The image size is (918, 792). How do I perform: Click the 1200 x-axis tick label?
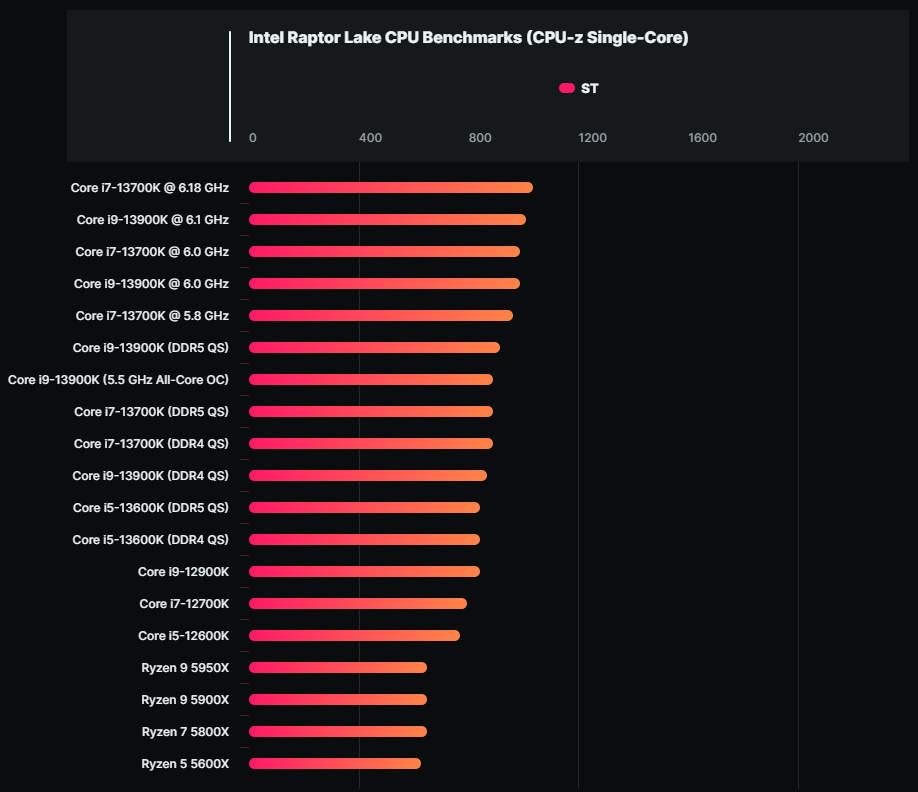pos(593,138)
